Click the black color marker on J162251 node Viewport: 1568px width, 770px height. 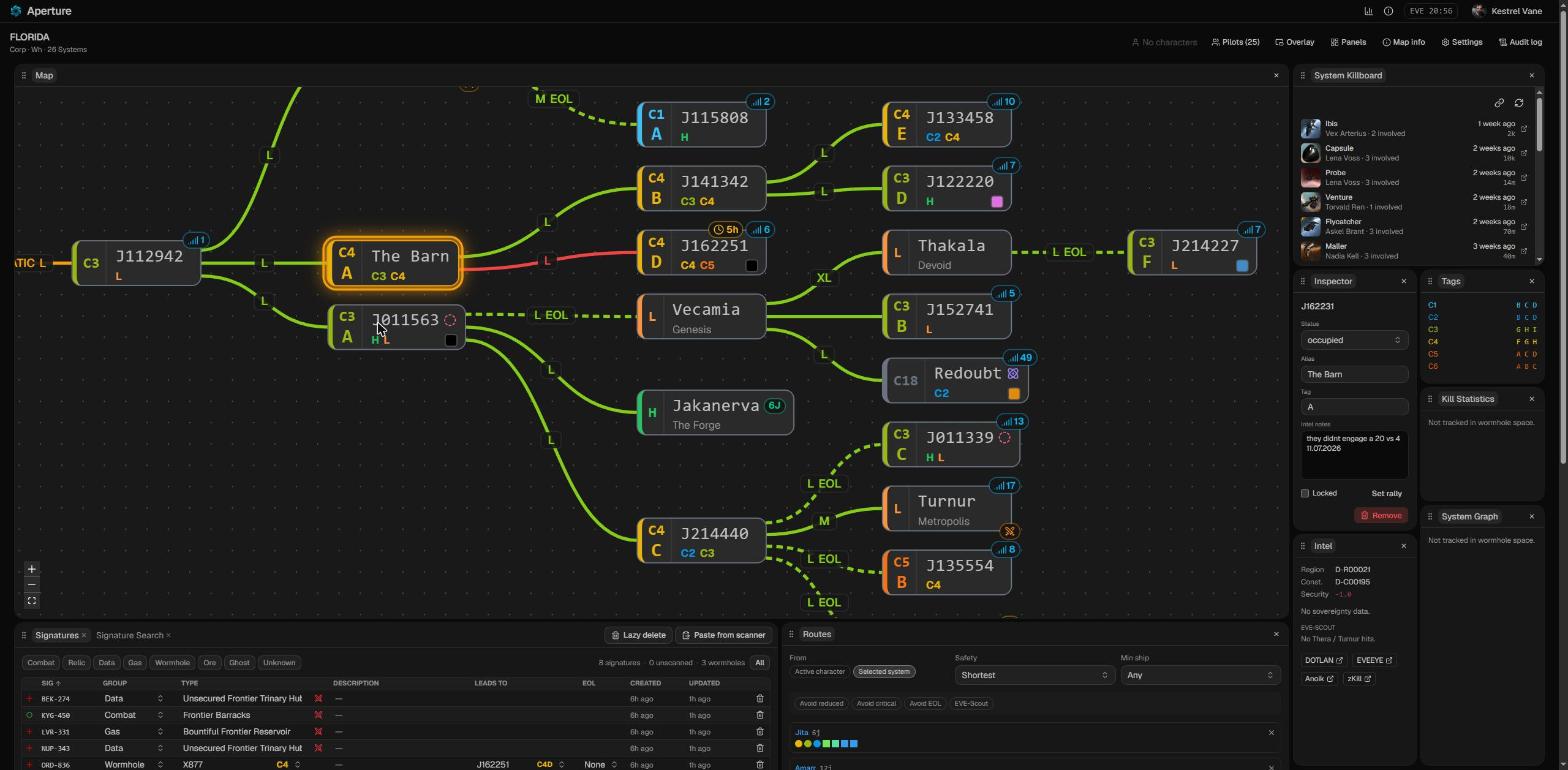pos(752,266)
